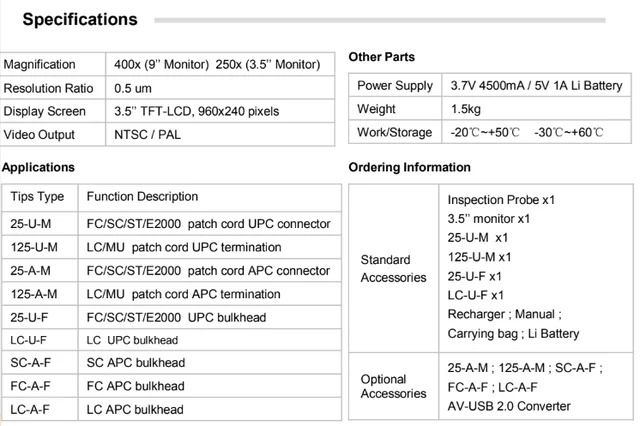Click the 0.5 um resolution value
640x426 pixels.
[133, 88]
